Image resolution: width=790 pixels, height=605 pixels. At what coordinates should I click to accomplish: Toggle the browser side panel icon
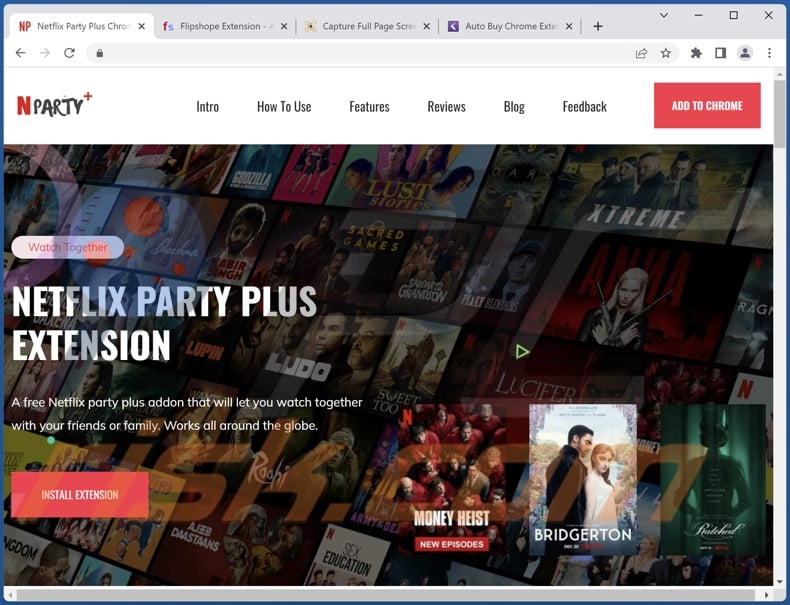pos(720,53)
